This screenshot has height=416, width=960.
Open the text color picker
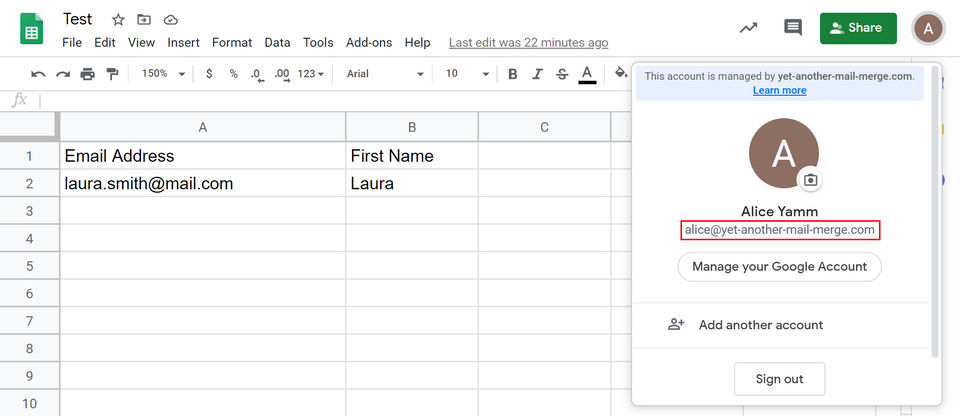(587, 74)
